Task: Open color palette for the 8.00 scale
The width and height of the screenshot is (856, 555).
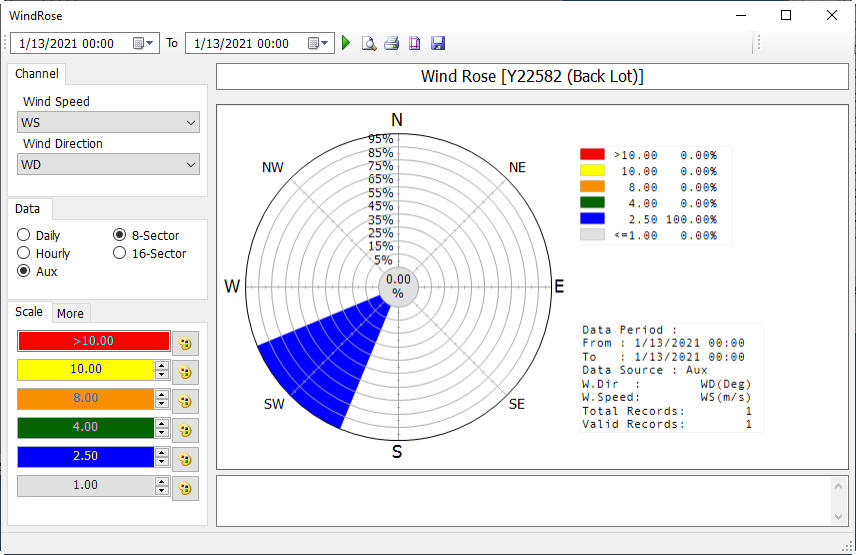Action: [x=185, y=401]
